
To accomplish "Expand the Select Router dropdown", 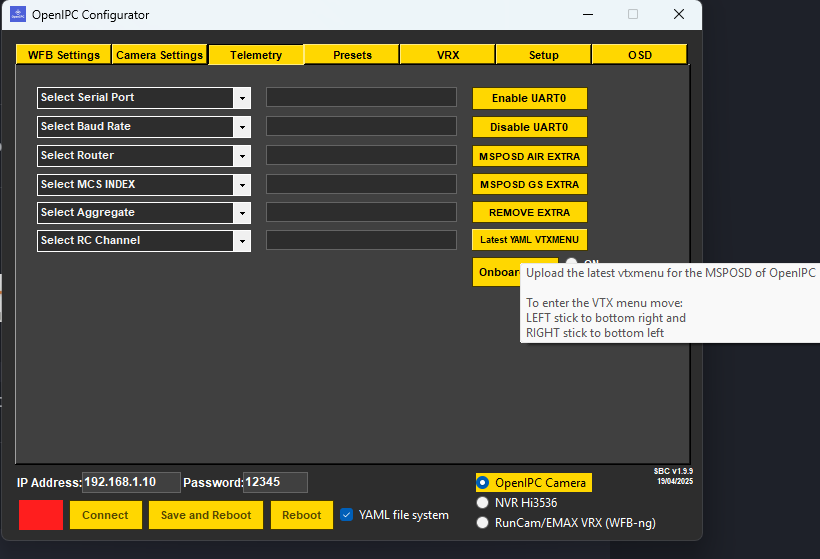I will (x=242, y=156).
